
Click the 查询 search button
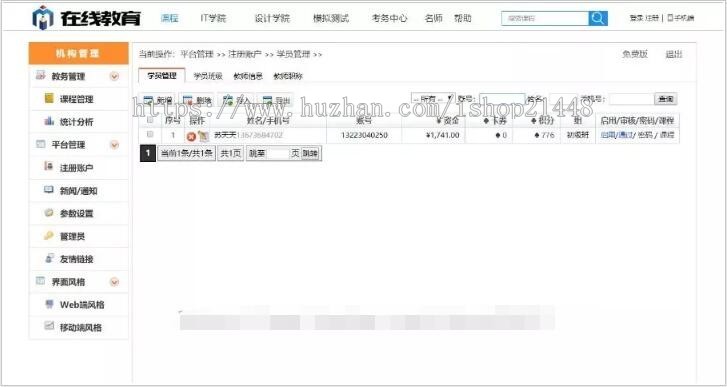(666, 99)
